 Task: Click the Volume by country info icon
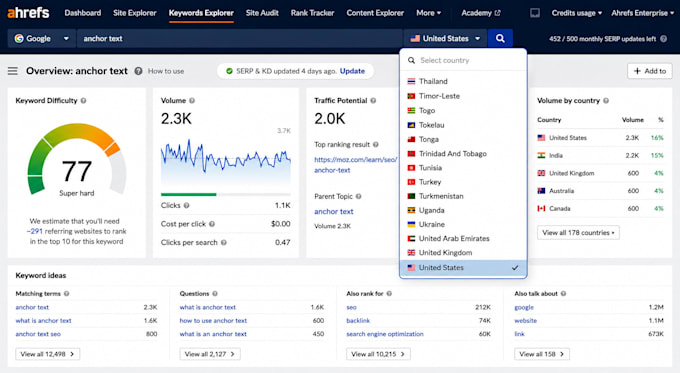[x=606, y=101]
